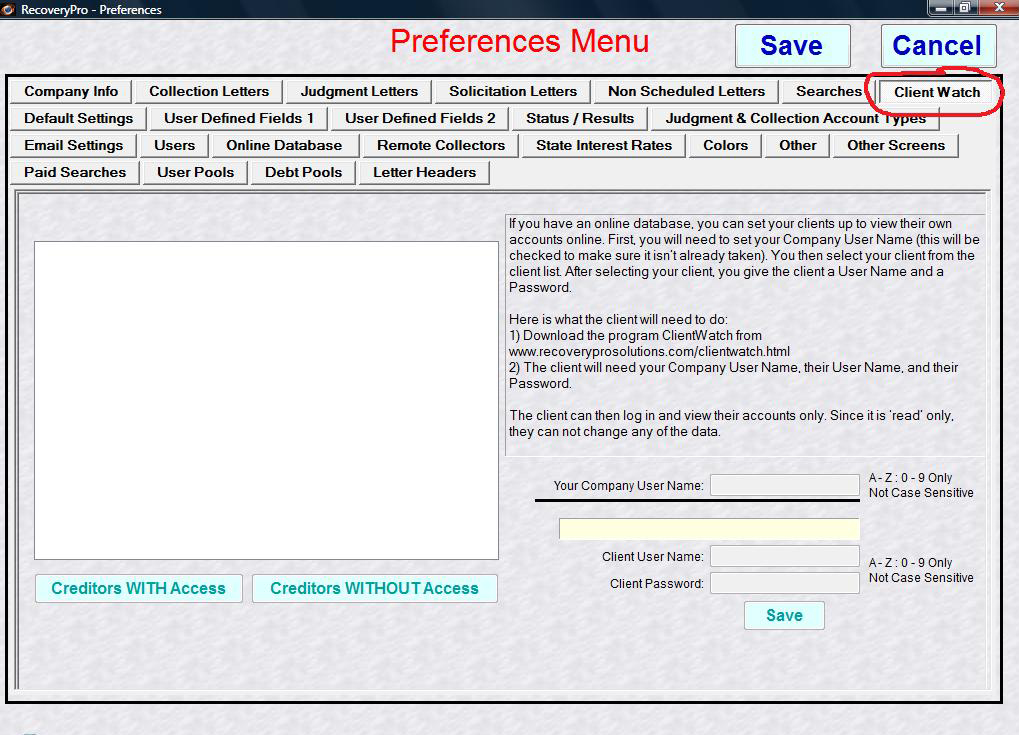Click the large Save button beside Cancel
1019x735 pixels.
792,45
